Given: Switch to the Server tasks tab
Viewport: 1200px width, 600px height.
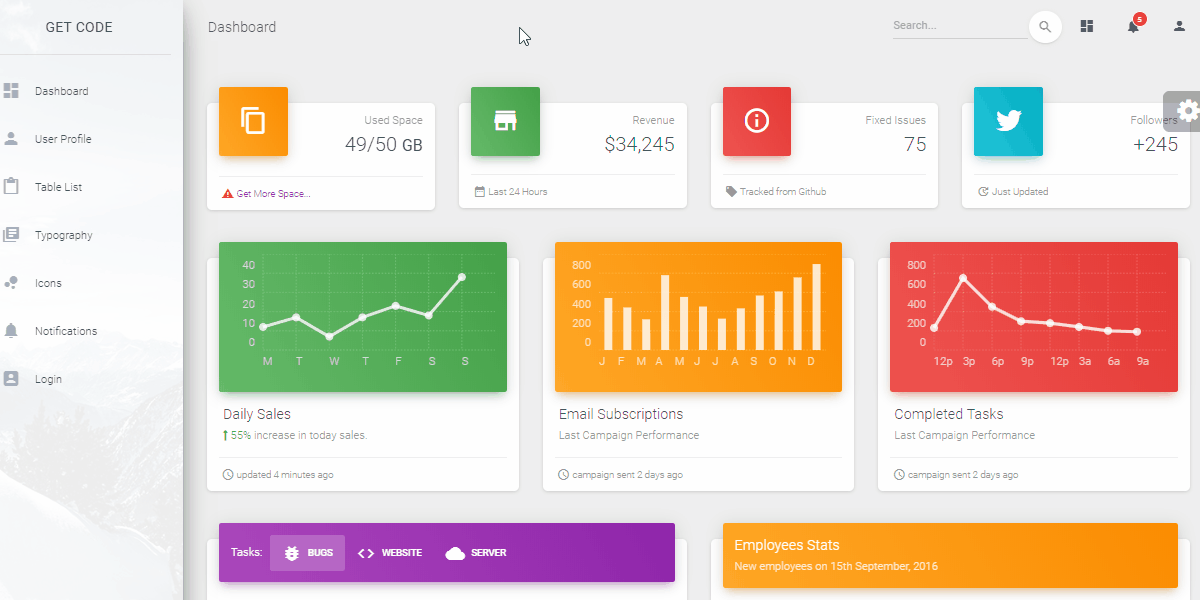Looking at the screenshot, I should pyautogui.click(x=476, y=553).
